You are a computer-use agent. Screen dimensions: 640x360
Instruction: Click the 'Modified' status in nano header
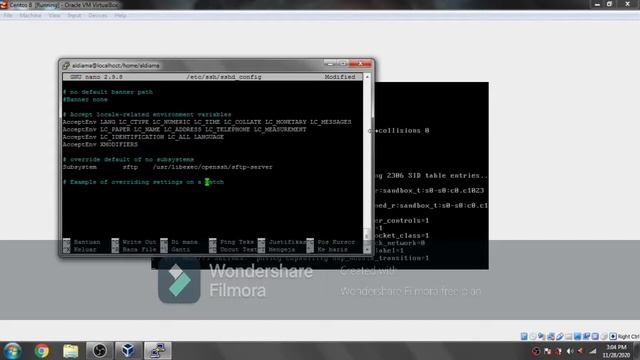[x=340, y=77]
